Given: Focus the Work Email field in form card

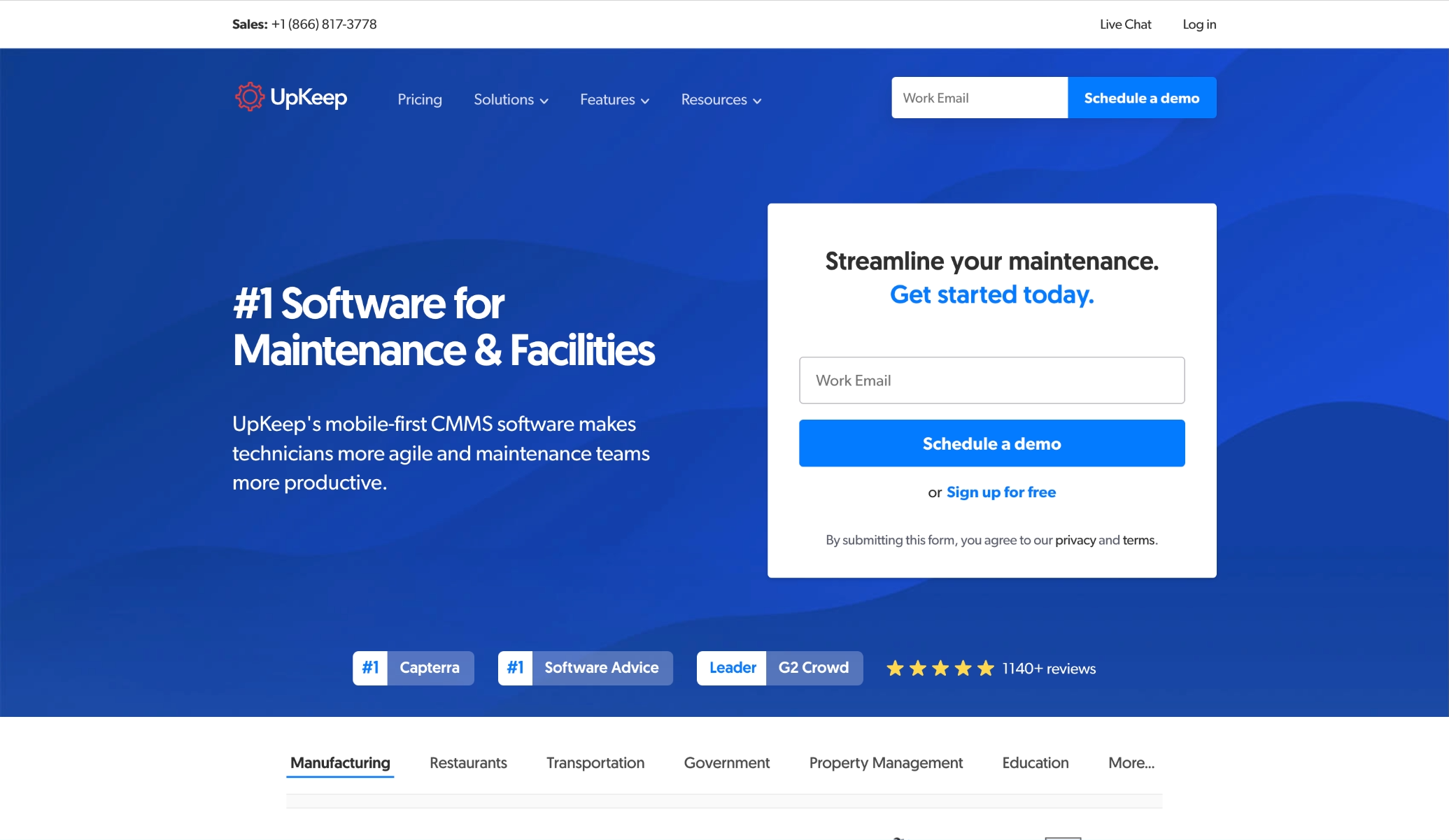Looking at the screenshot, I should [x=991, y=380].
